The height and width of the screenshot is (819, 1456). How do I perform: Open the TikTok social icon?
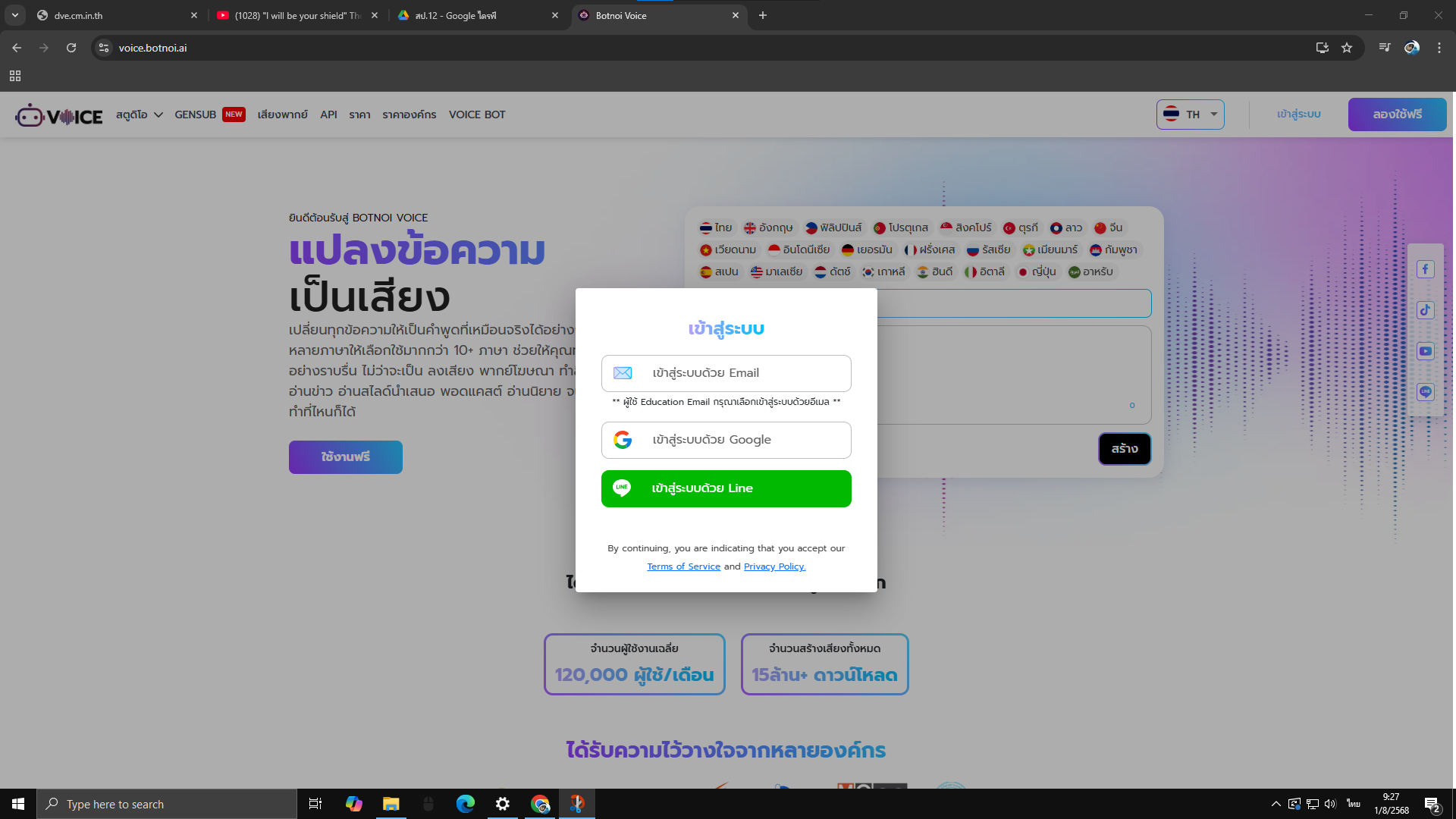1426,310
